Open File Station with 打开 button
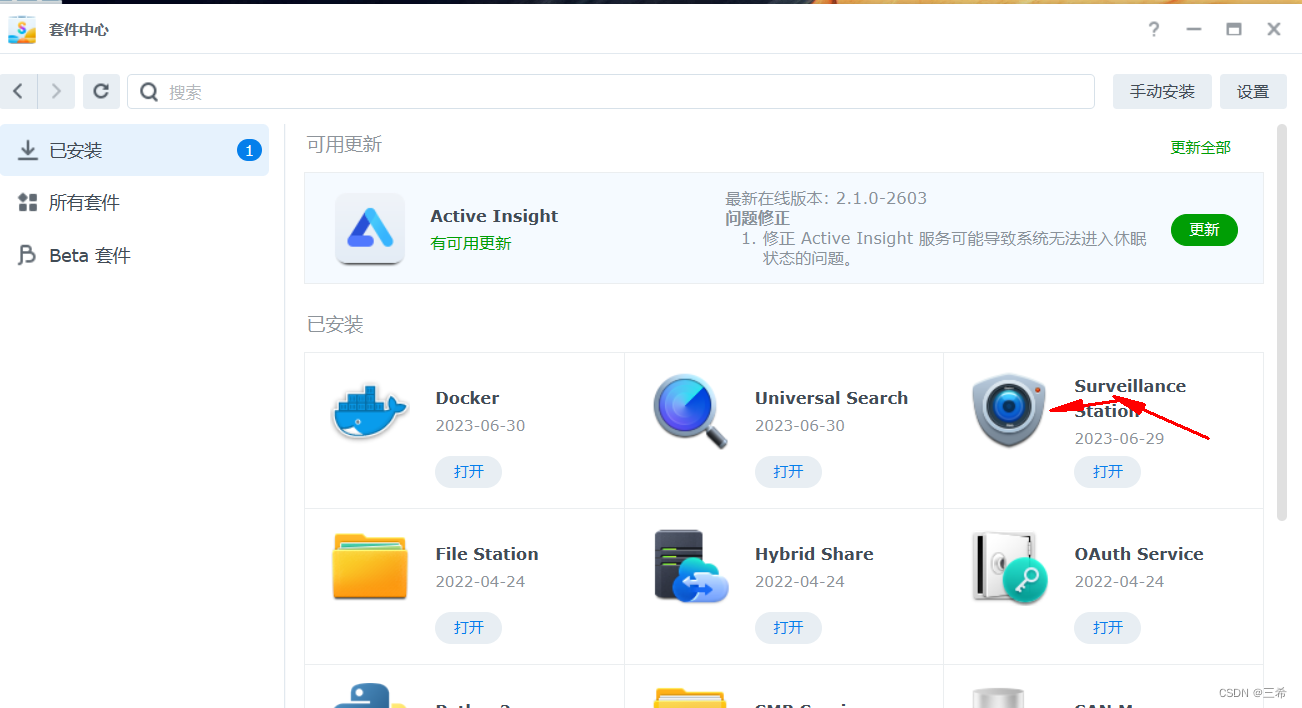Image resolution: width=1302 pixels, height=708 pixels. click(469, 628)
